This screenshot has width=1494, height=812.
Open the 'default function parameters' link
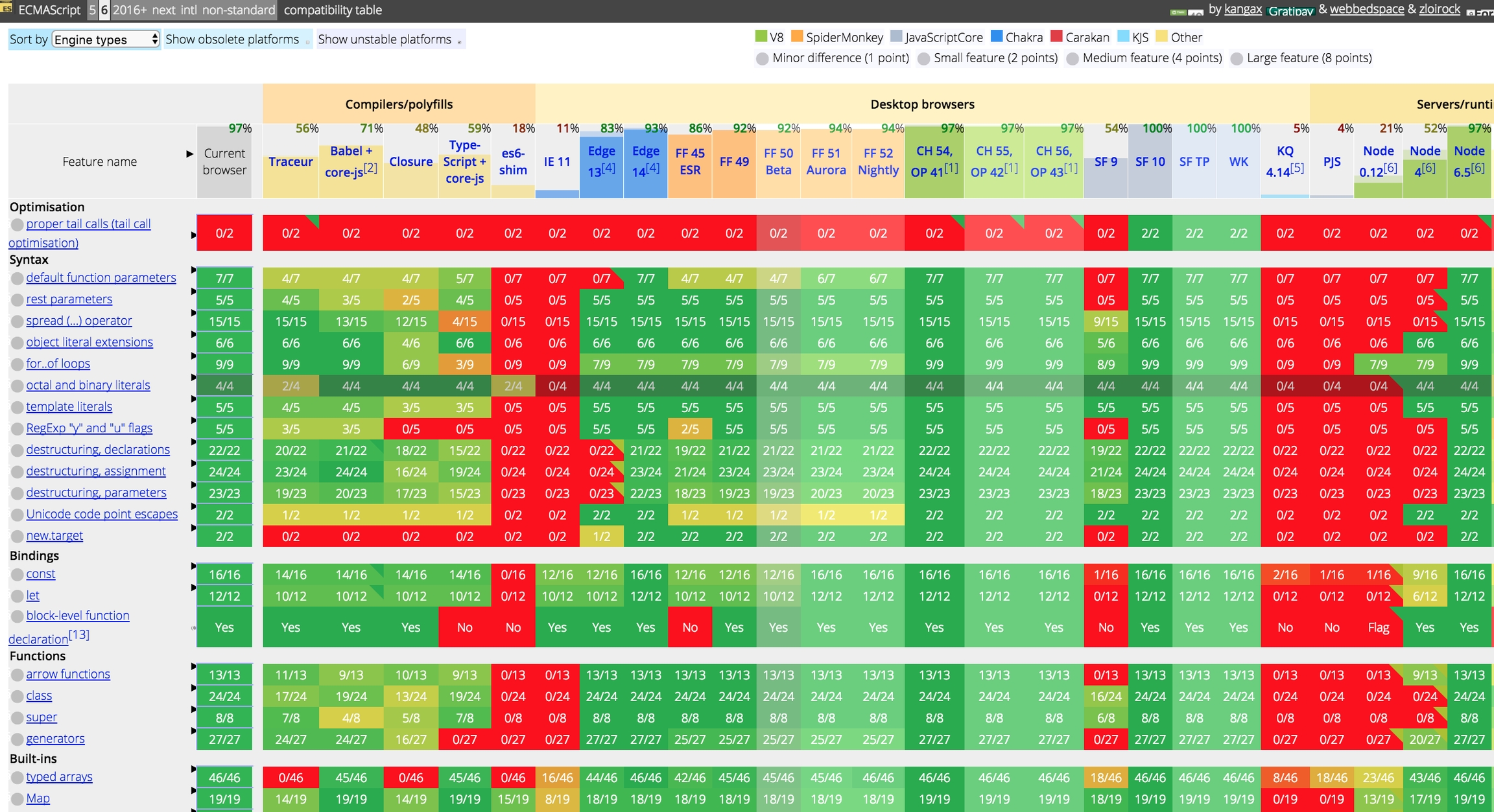click(101, 277)
